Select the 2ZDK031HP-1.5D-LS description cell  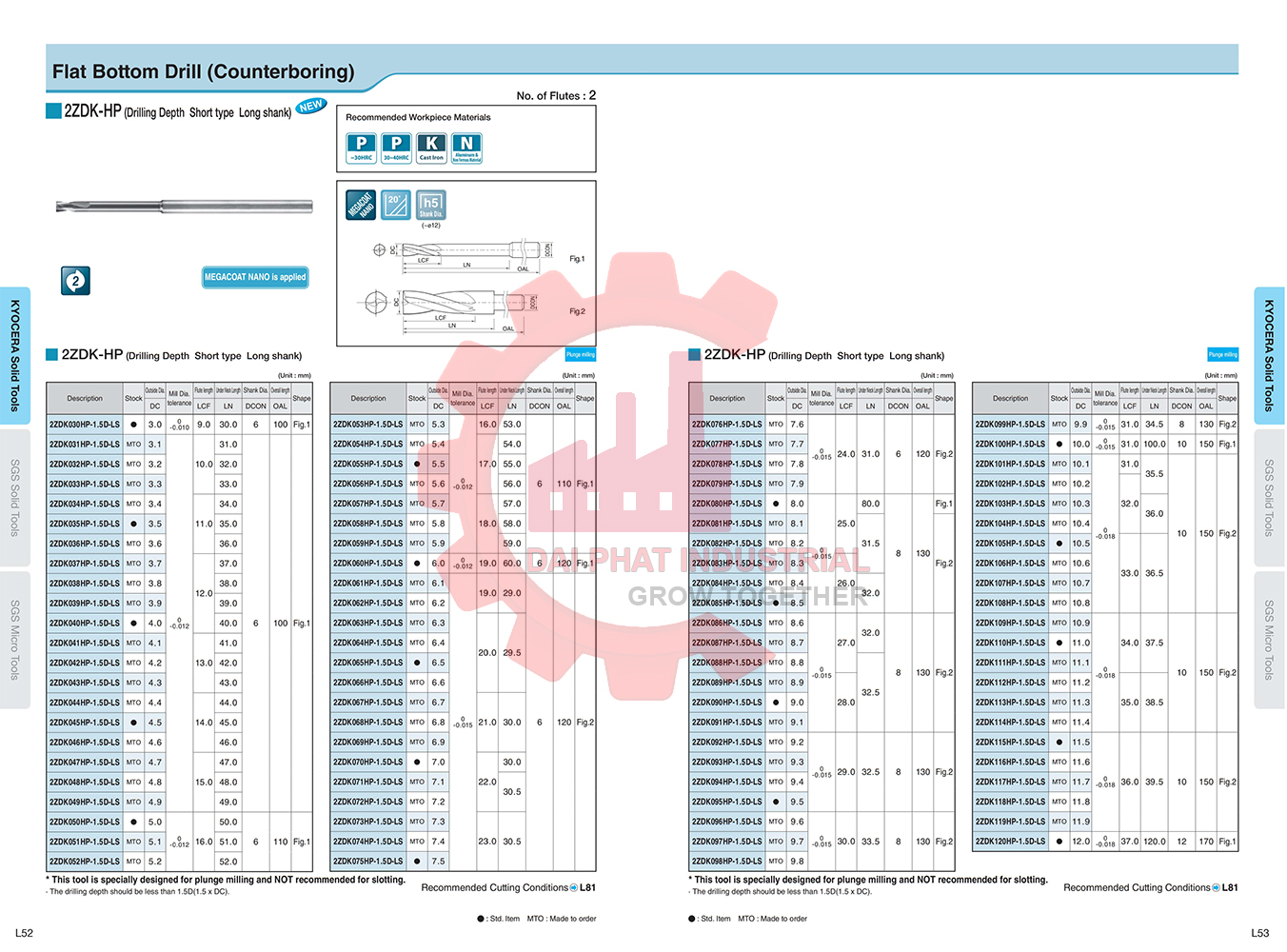click(85, 444)
